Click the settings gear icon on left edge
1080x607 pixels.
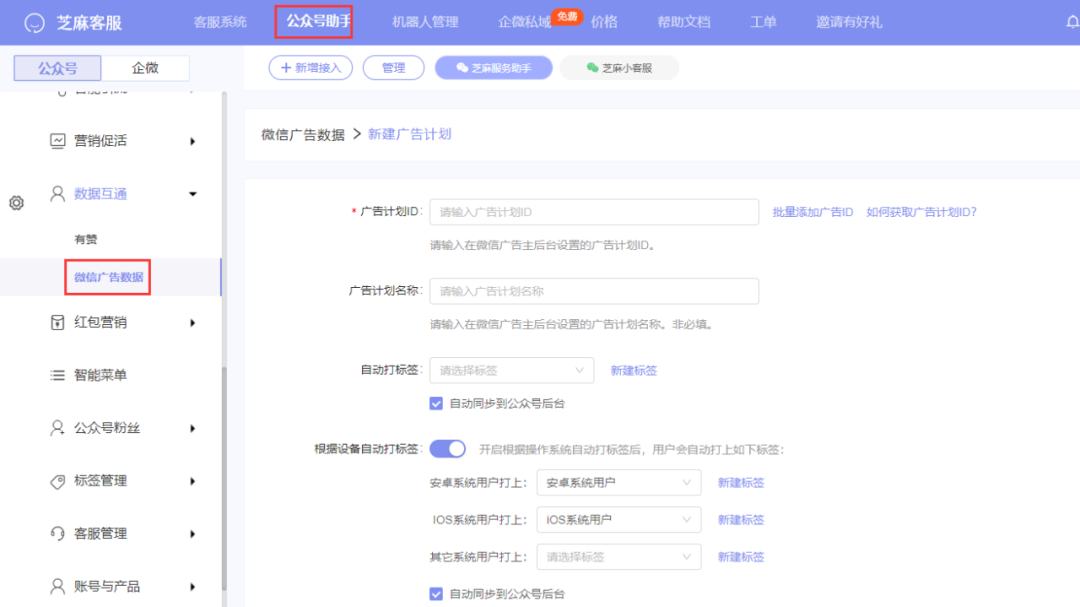pyautogui.click(x=17, y=203)
